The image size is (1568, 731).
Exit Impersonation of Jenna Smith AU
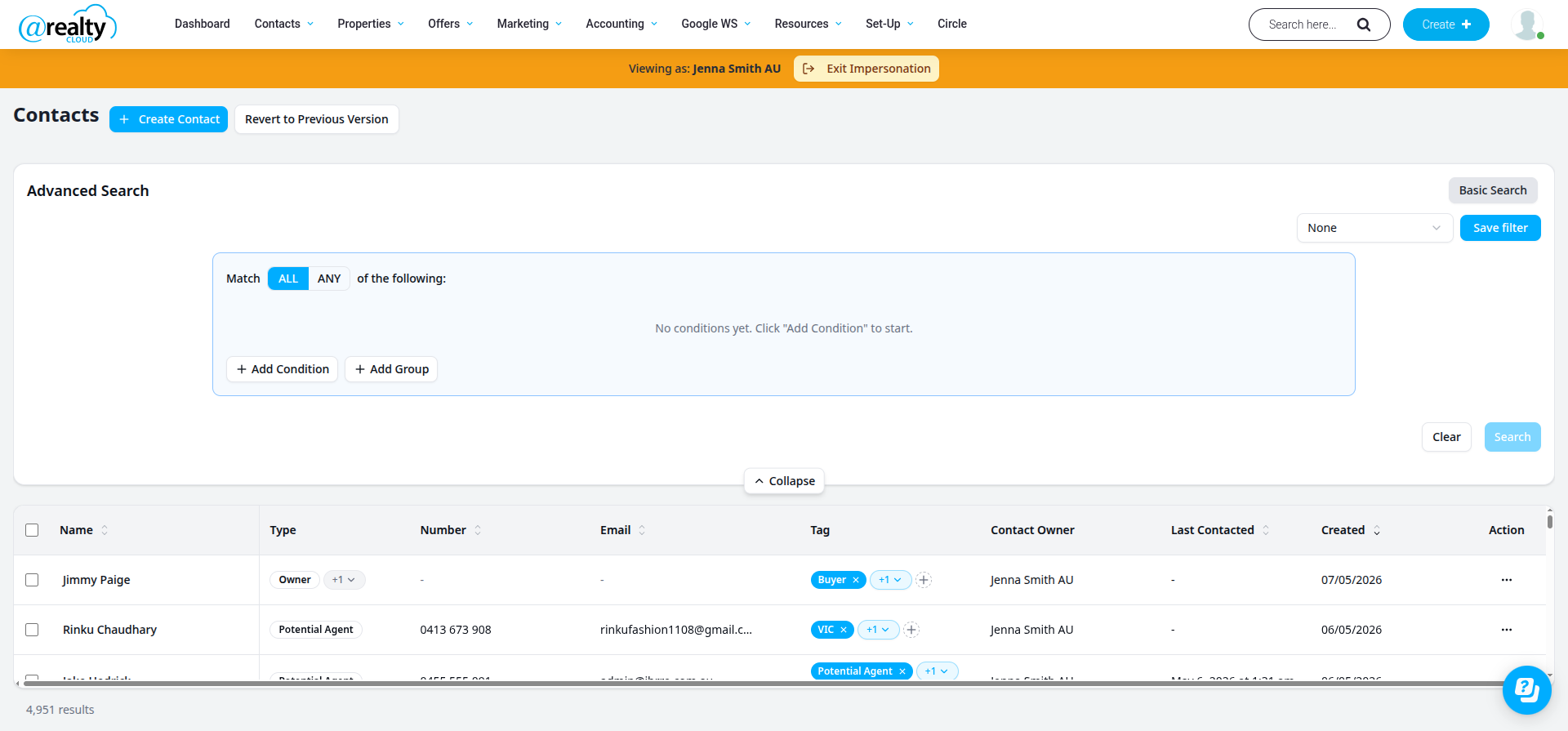point(866,69)
